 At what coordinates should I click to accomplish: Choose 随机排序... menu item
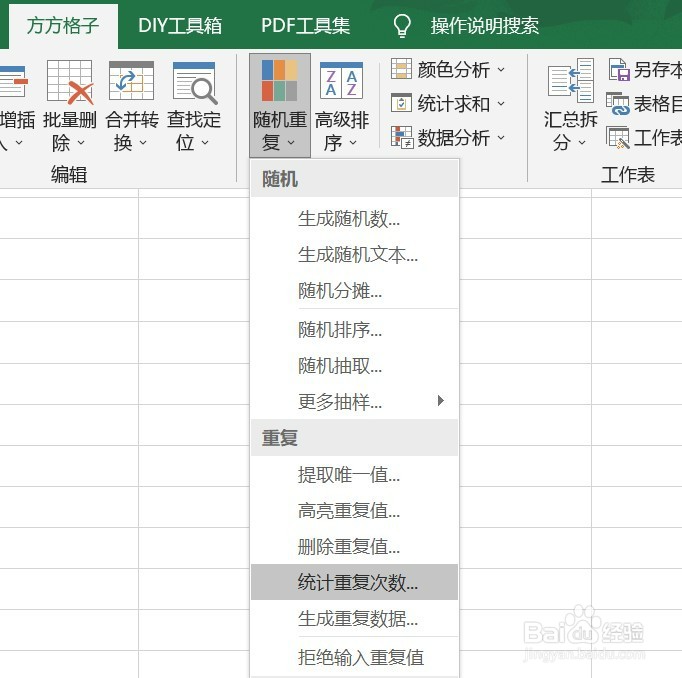coord(354,330)
